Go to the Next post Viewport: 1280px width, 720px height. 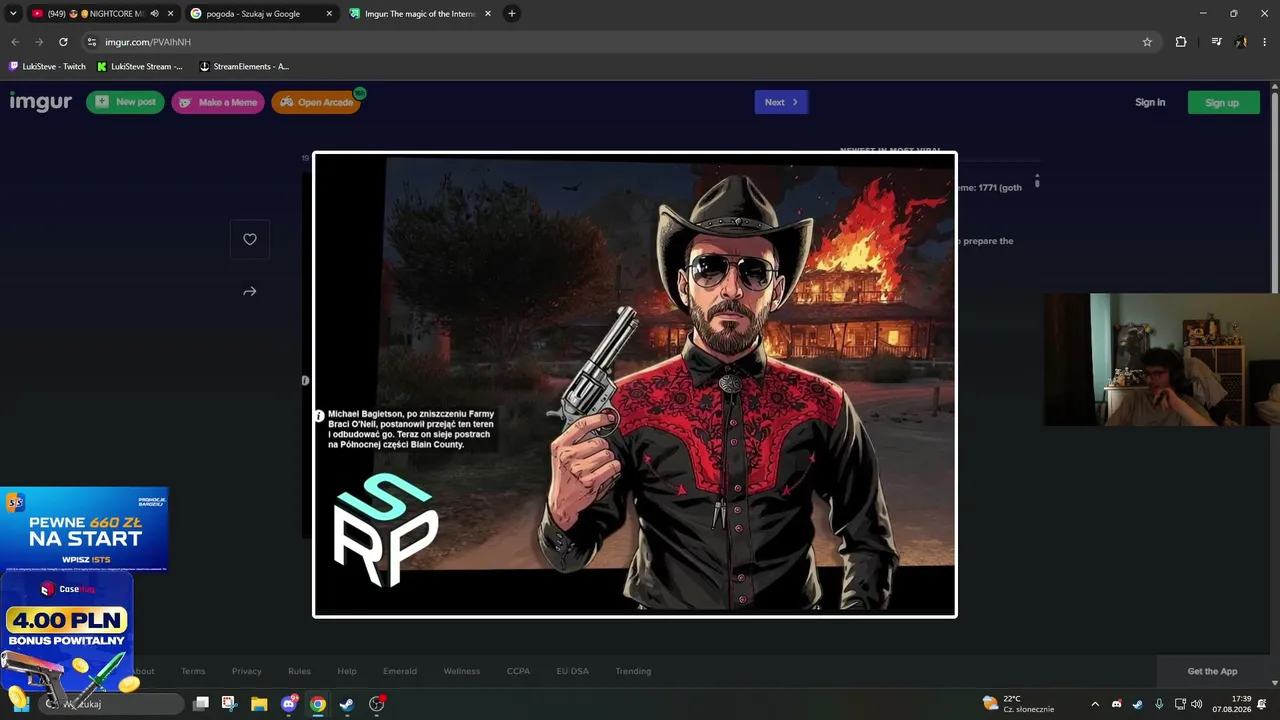coord(781,102)
